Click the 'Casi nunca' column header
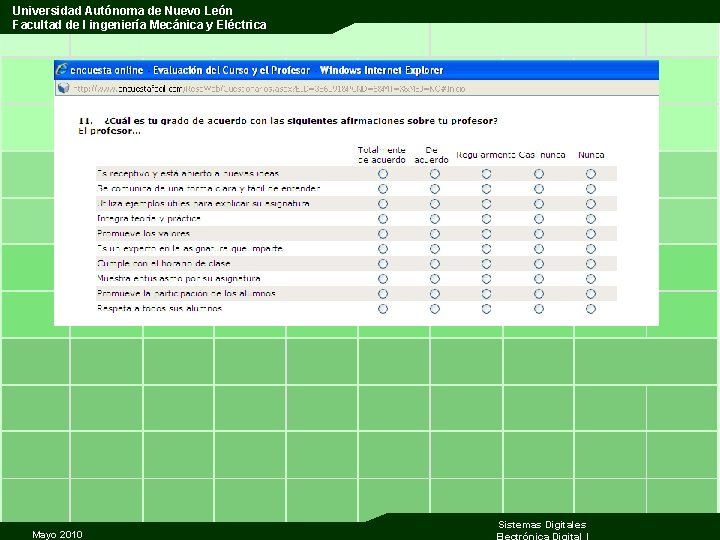This screenshot has width=720, height=540. coord(542,155)
